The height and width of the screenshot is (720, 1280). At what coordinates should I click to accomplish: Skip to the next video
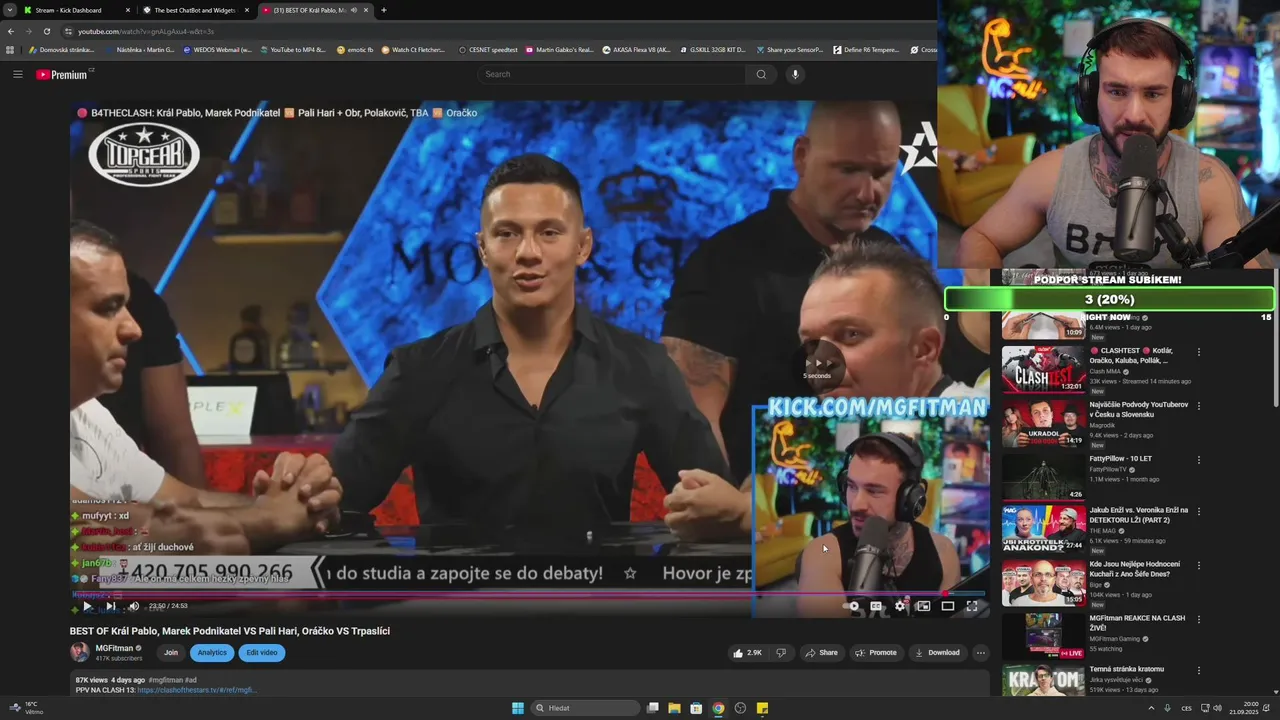tap(111, 606)
